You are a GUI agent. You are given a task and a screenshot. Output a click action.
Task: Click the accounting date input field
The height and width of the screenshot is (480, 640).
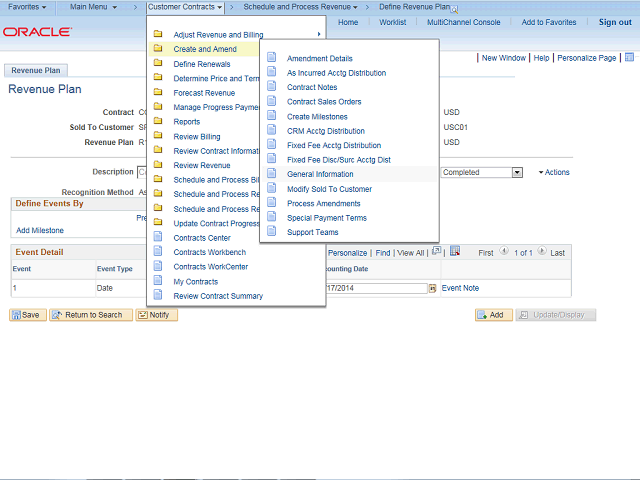click(376, 288)
